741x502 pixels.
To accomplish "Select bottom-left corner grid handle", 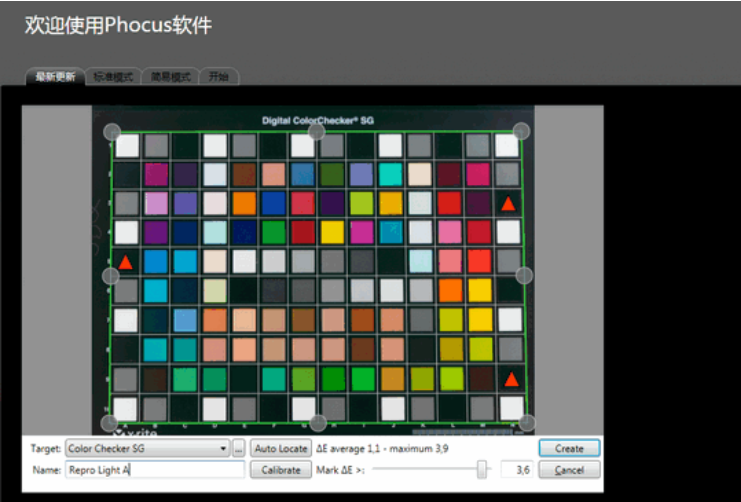I will tap(110, 422).
